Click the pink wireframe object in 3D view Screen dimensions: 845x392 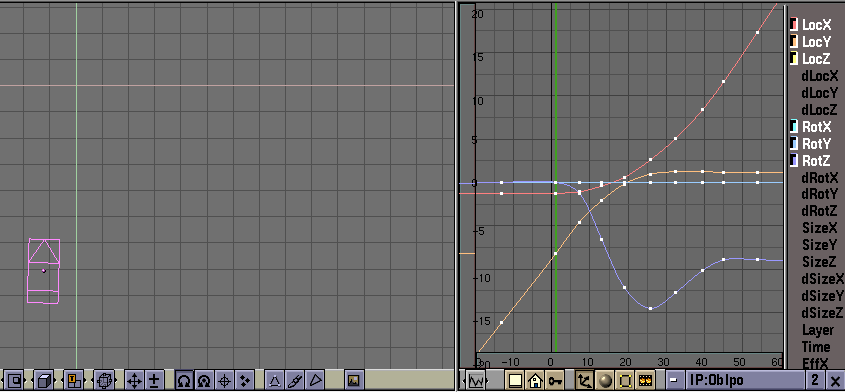click(x=44, y=271)
